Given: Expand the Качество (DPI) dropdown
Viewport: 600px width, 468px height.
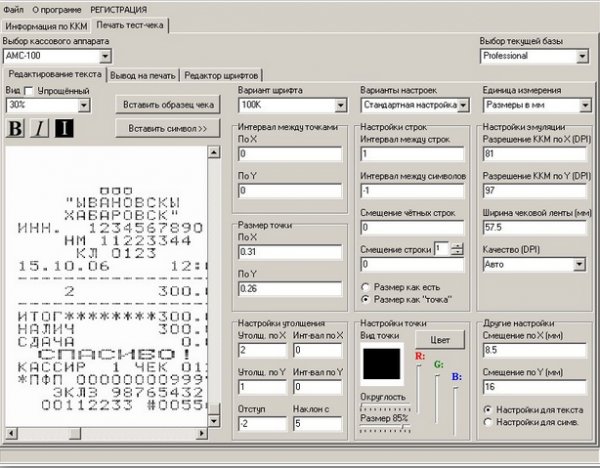Looking at the screenshot, I should (x=579, y=264).
